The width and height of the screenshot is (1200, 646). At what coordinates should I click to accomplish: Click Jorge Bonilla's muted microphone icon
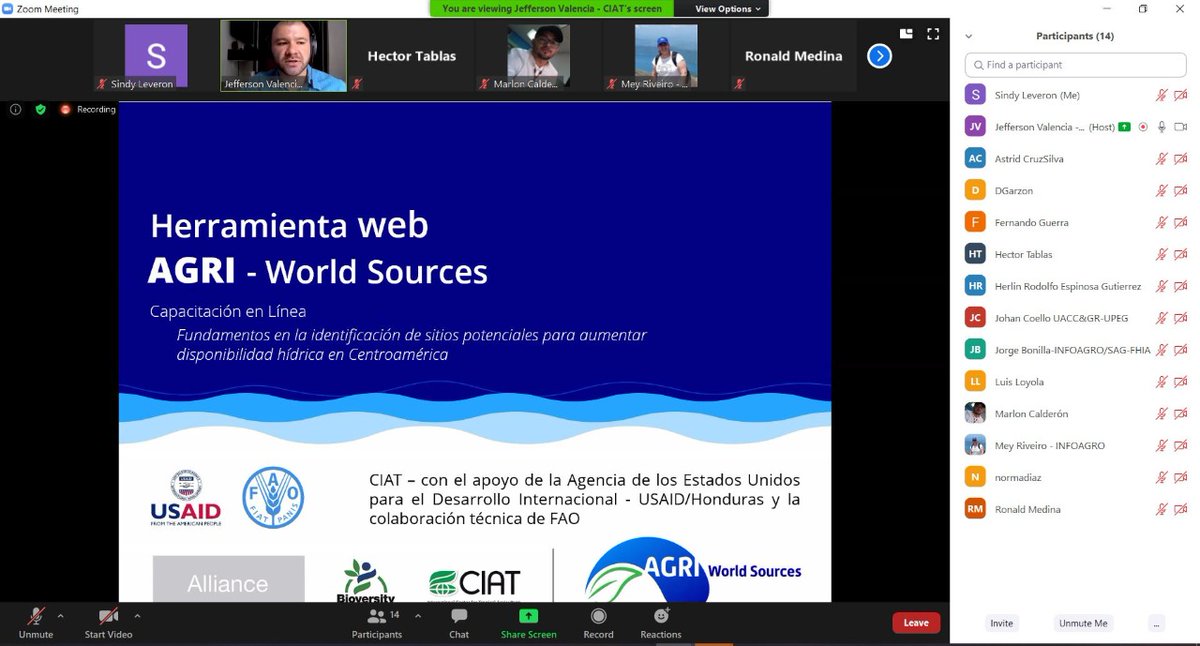click(x=1162, y=350)
